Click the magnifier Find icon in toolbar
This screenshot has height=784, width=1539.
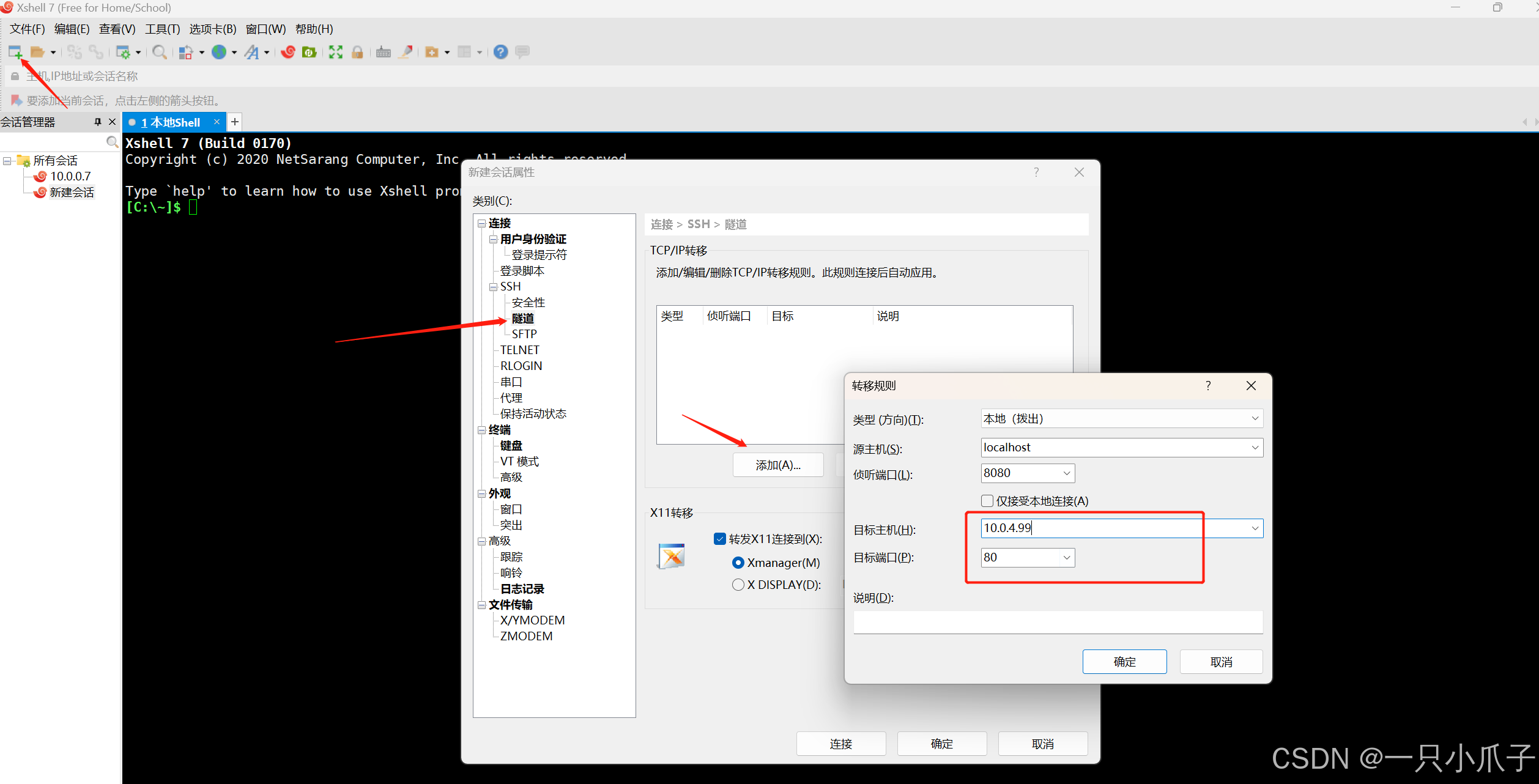click(159, 53)
